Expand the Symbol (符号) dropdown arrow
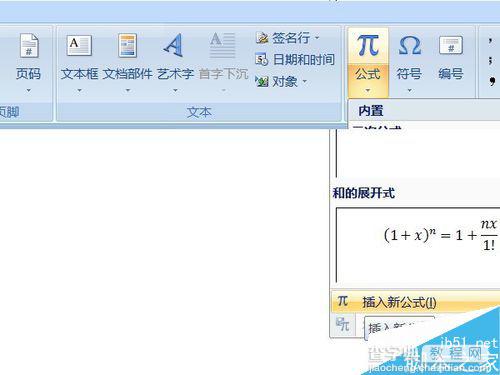The width and height of the screenshot is (500, 375). pyautogui.click(x=410, y=90)
